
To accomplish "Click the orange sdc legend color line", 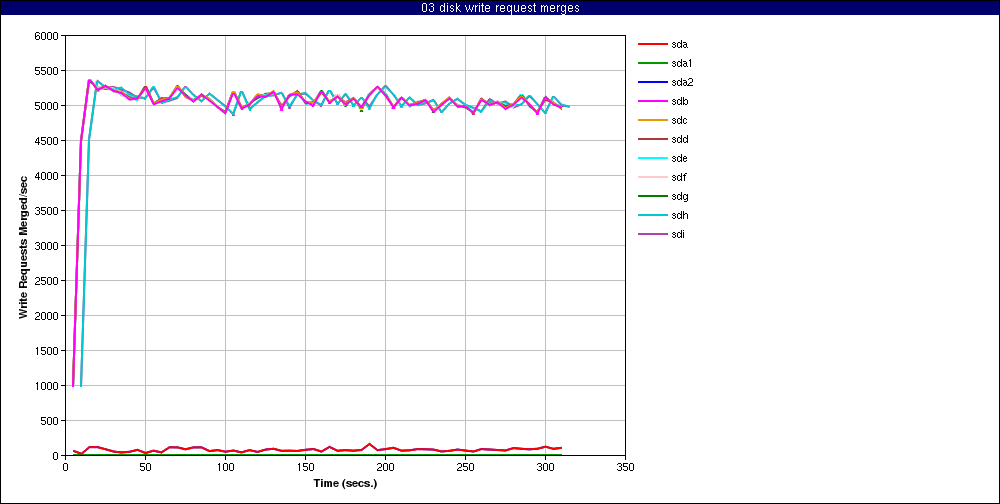I will [x=652, y=120].
